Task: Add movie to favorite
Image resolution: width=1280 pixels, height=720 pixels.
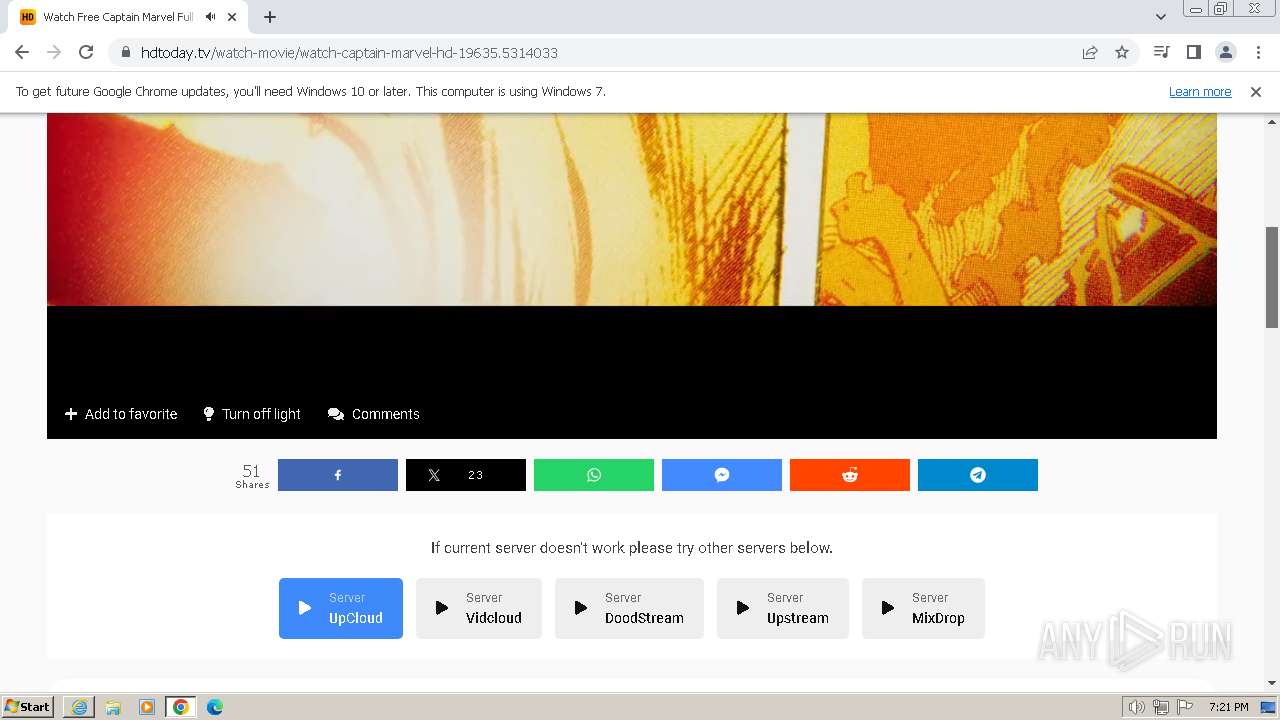Action: click(121, 414)
